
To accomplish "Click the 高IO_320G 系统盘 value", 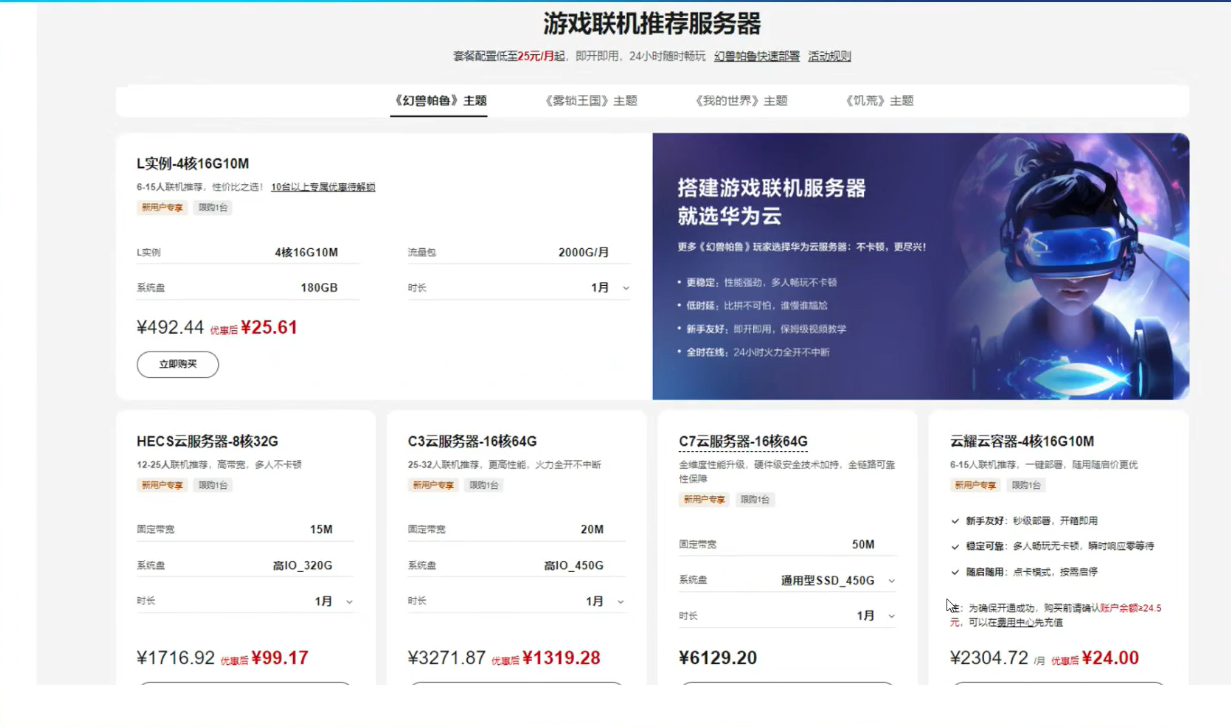I will click(302, 566).
